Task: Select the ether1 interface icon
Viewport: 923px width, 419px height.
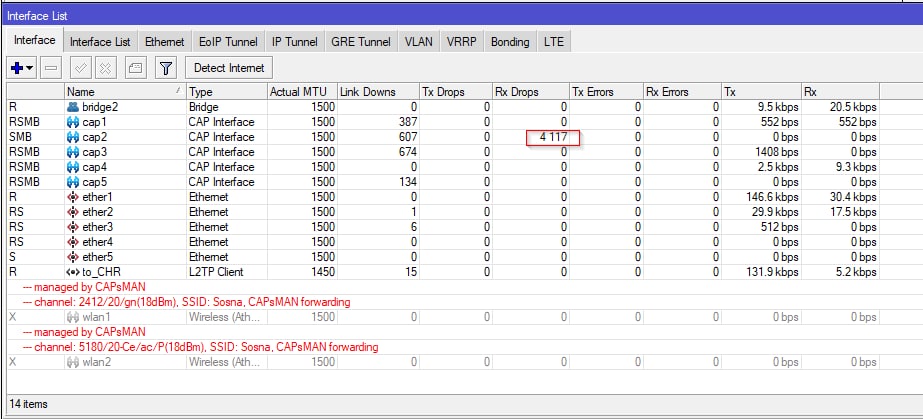Action: [73, 197]
